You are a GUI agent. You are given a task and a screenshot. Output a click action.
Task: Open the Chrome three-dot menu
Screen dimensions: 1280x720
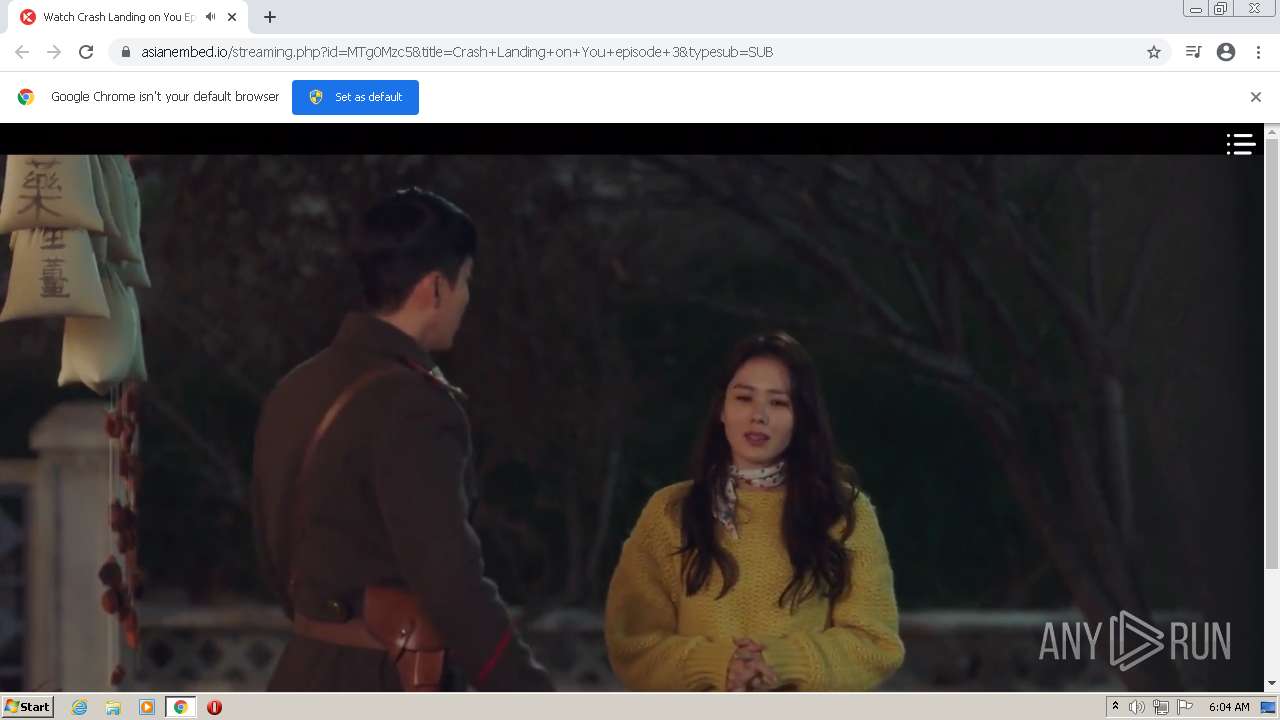(1258, 52)
